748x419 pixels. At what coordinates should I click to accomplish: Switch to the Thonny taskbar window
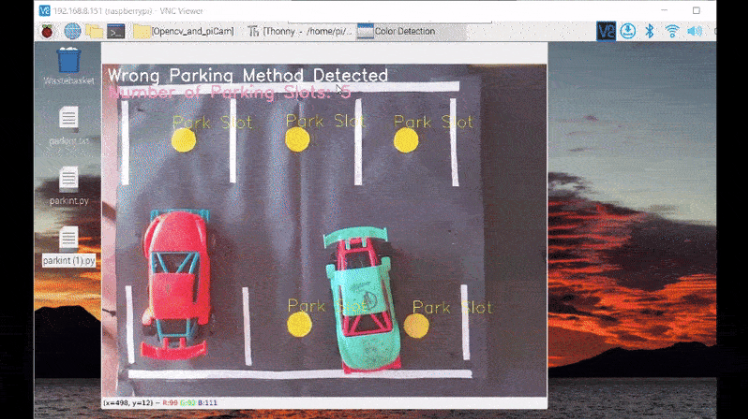click(x=299, y=31)
